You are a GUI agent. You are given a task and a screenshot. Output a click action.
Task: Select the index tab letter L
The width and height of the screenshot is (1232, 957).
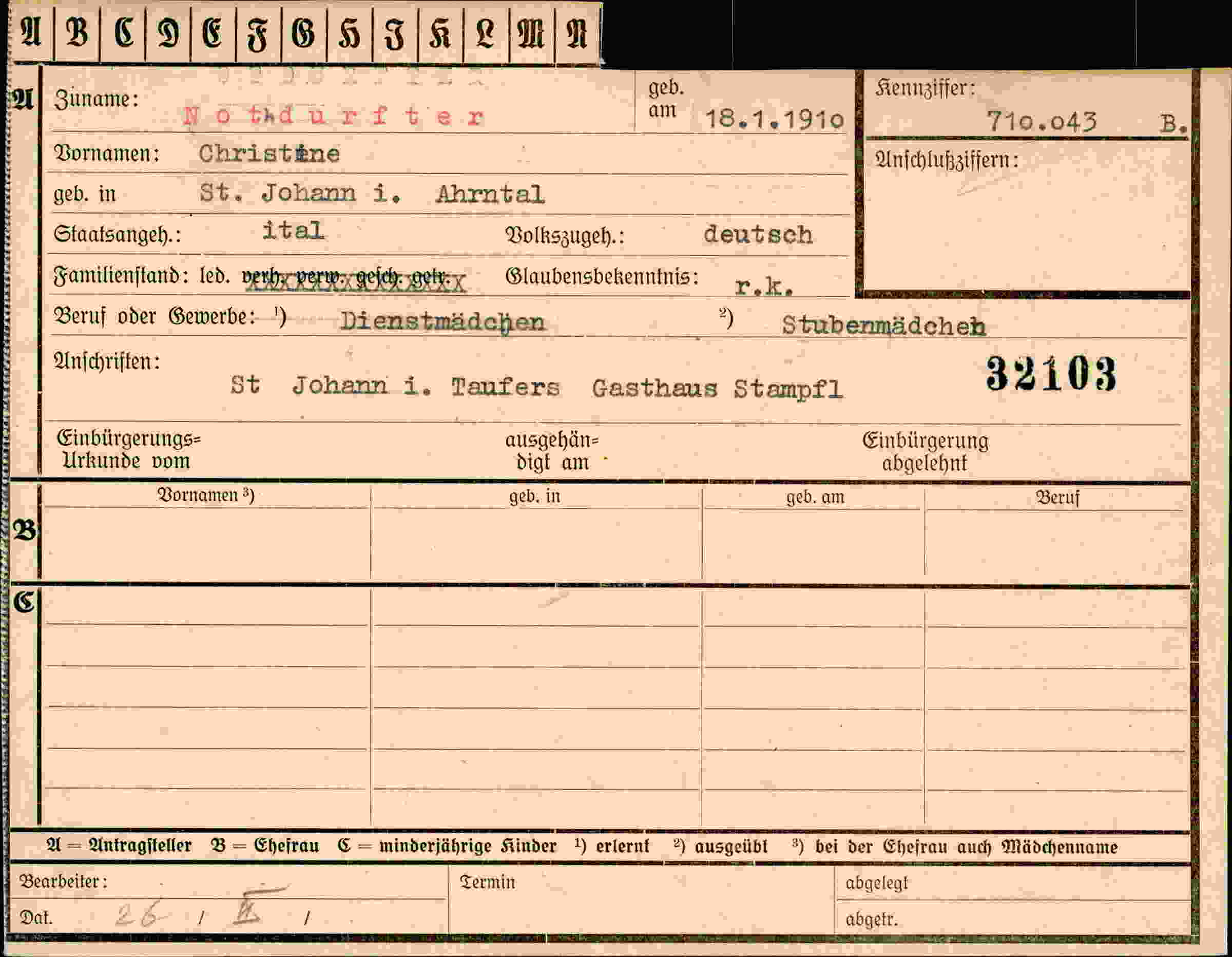point(485,33)
